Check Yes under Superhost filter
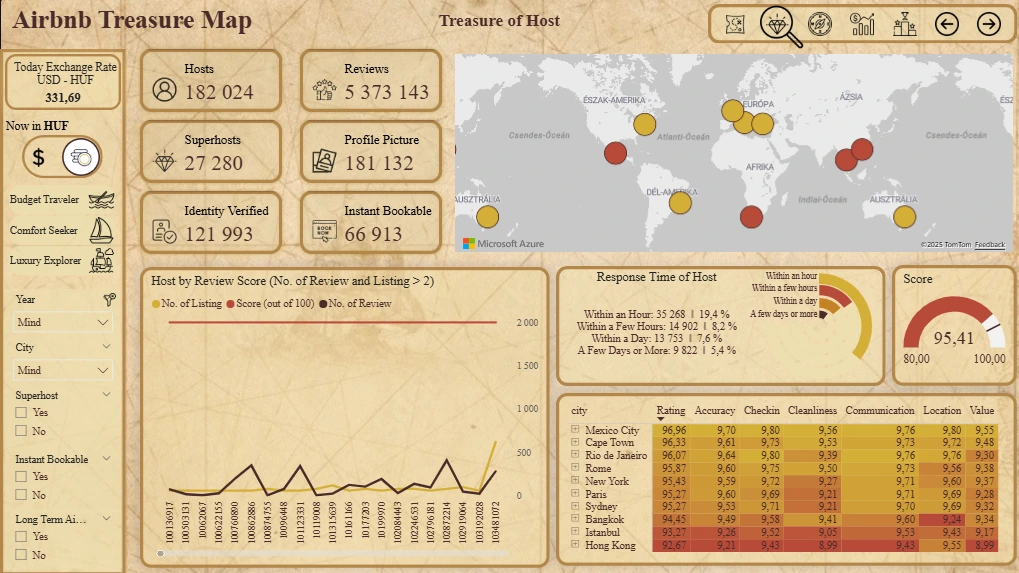Image resolution: width=1019 pixels, height=573 pixels. (x=22, y=413)
